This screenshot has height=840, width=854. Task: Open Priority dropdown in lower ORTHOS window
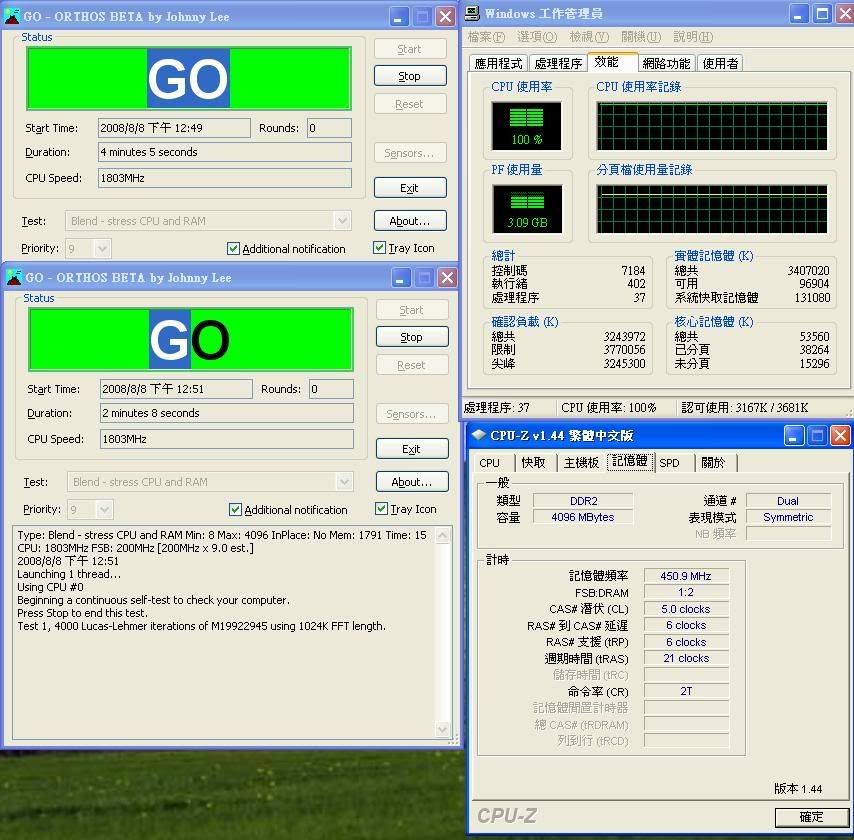pos(104,510)
